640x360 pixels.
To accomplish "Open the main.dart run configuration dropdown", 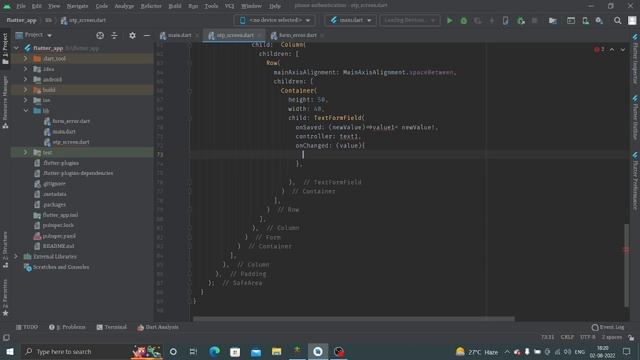I will coord(351,20).
